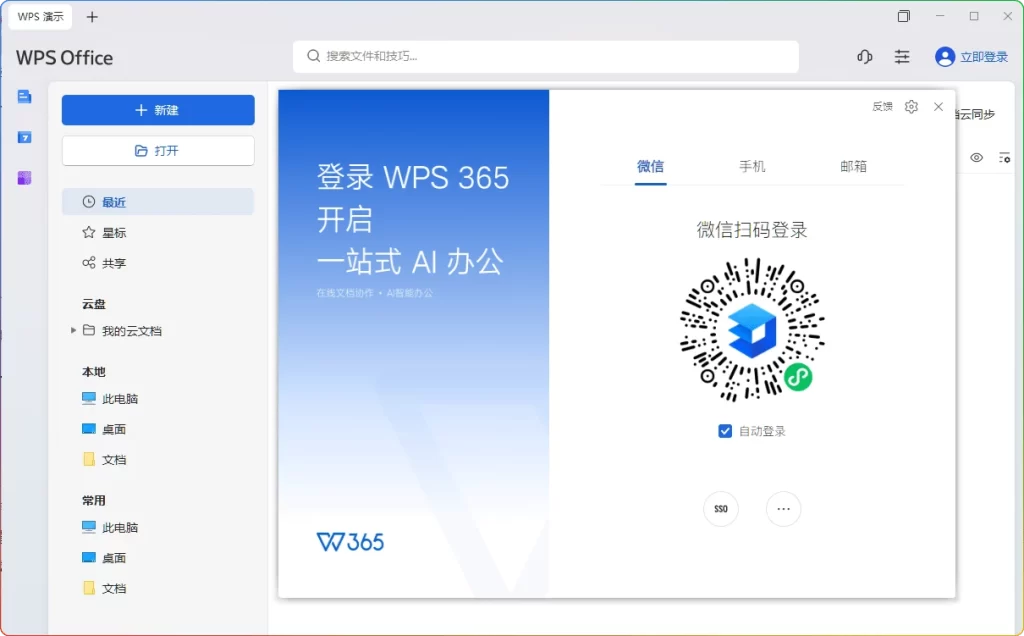Screen dimensions: 1024x636
Task: Click the 新建 button
Action: pos(157,108)
